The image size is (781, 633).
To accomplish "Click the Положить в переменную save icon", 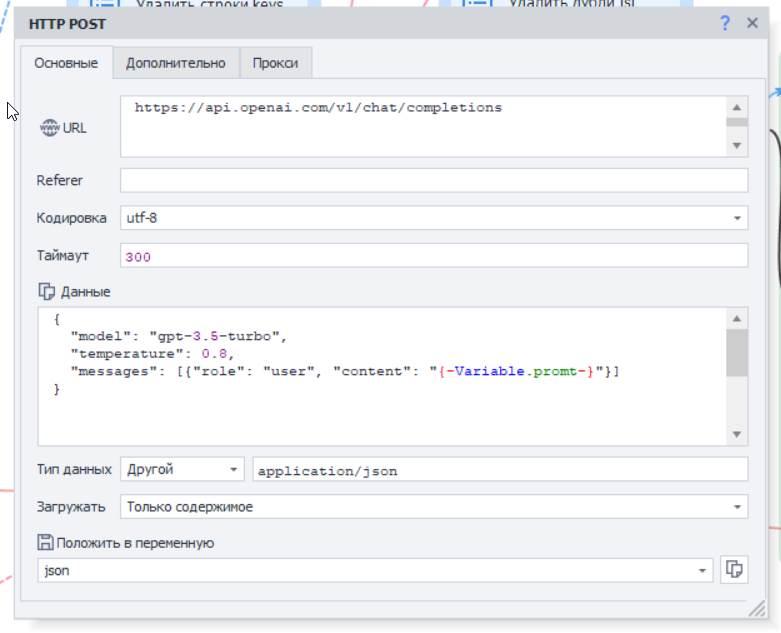I will [x=45, y=542].
